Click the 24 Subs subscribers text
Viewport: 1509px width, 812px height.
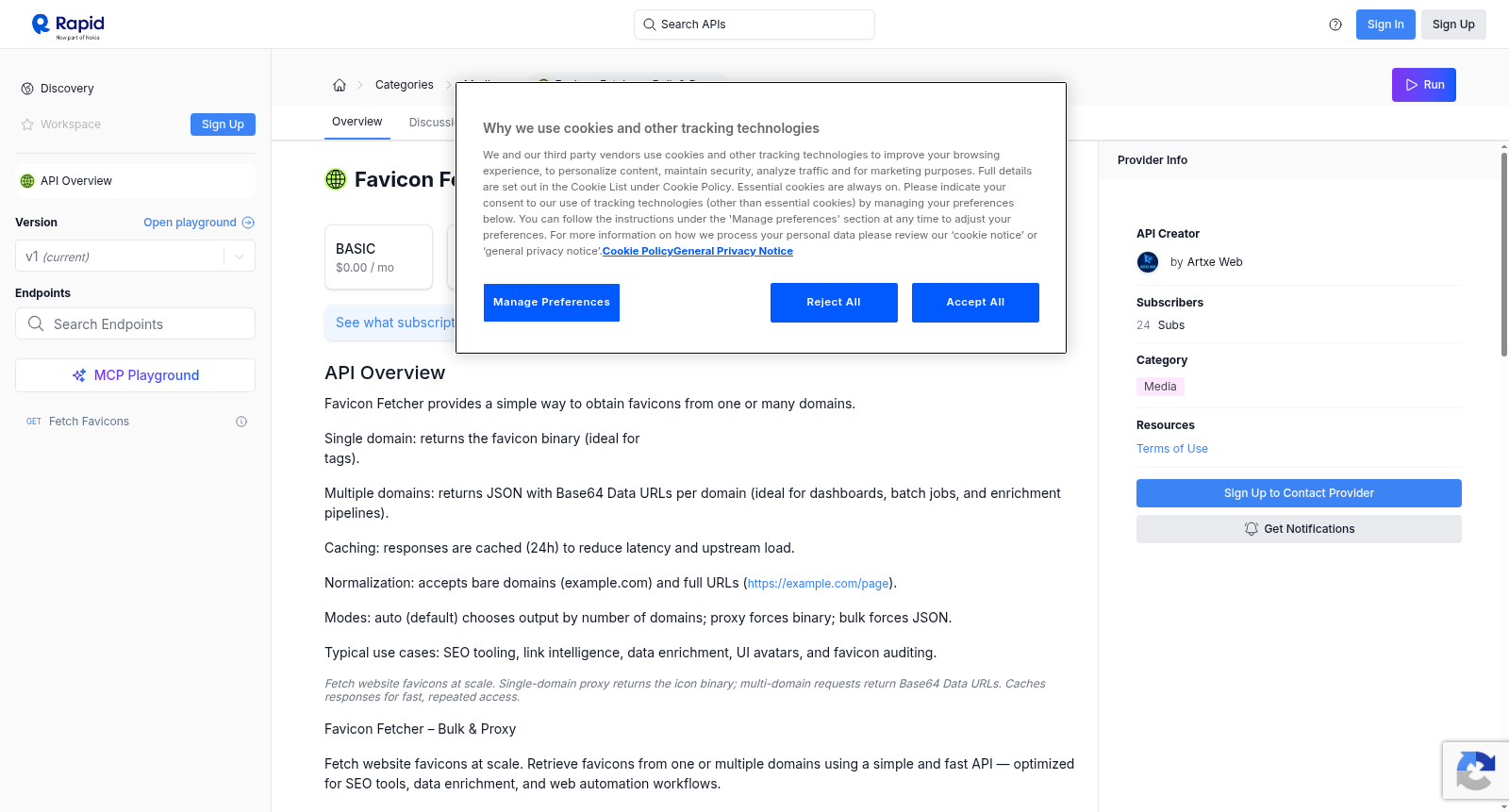(1160, 325)
